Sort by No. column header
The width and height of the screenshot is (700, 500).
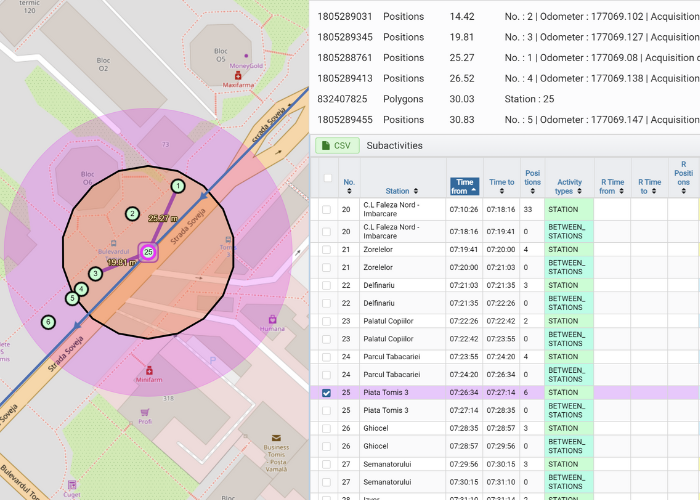pyautogui.click(x=348, y=182)
